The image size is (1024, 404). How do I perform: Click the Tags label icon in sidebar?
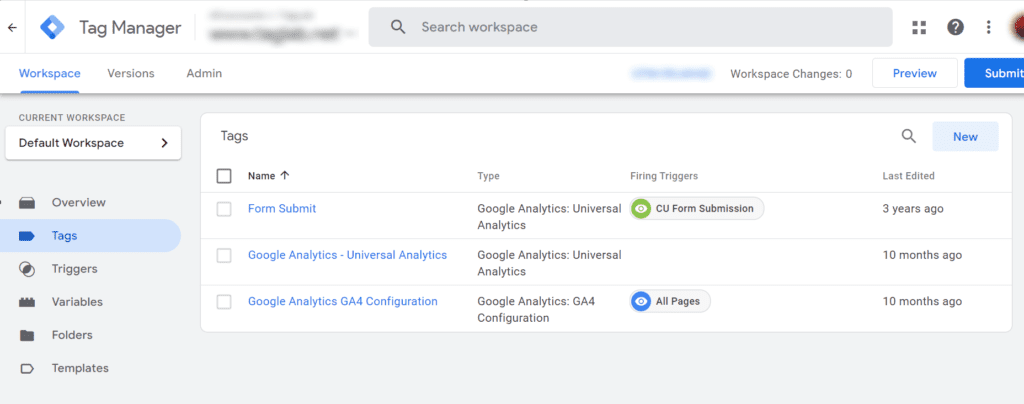tap(27, 236)
